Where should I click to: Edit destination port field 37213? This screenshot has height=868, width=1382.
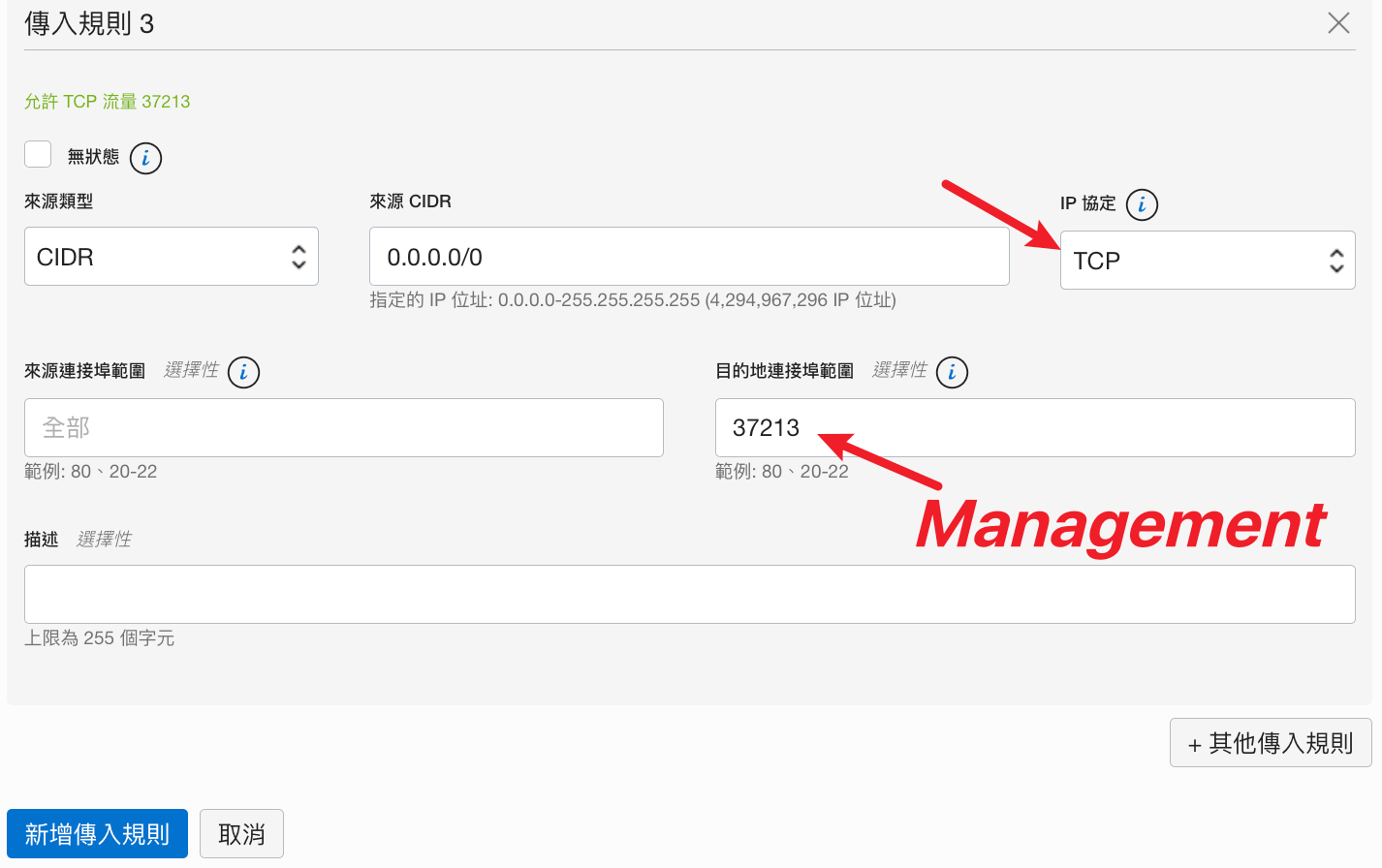(x=1035, y=427)
